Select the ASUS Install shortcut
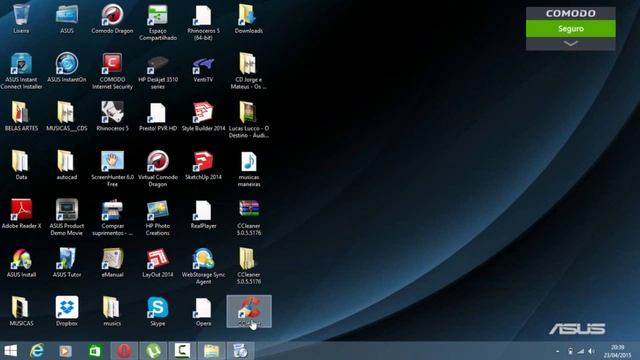 (21, 263)
